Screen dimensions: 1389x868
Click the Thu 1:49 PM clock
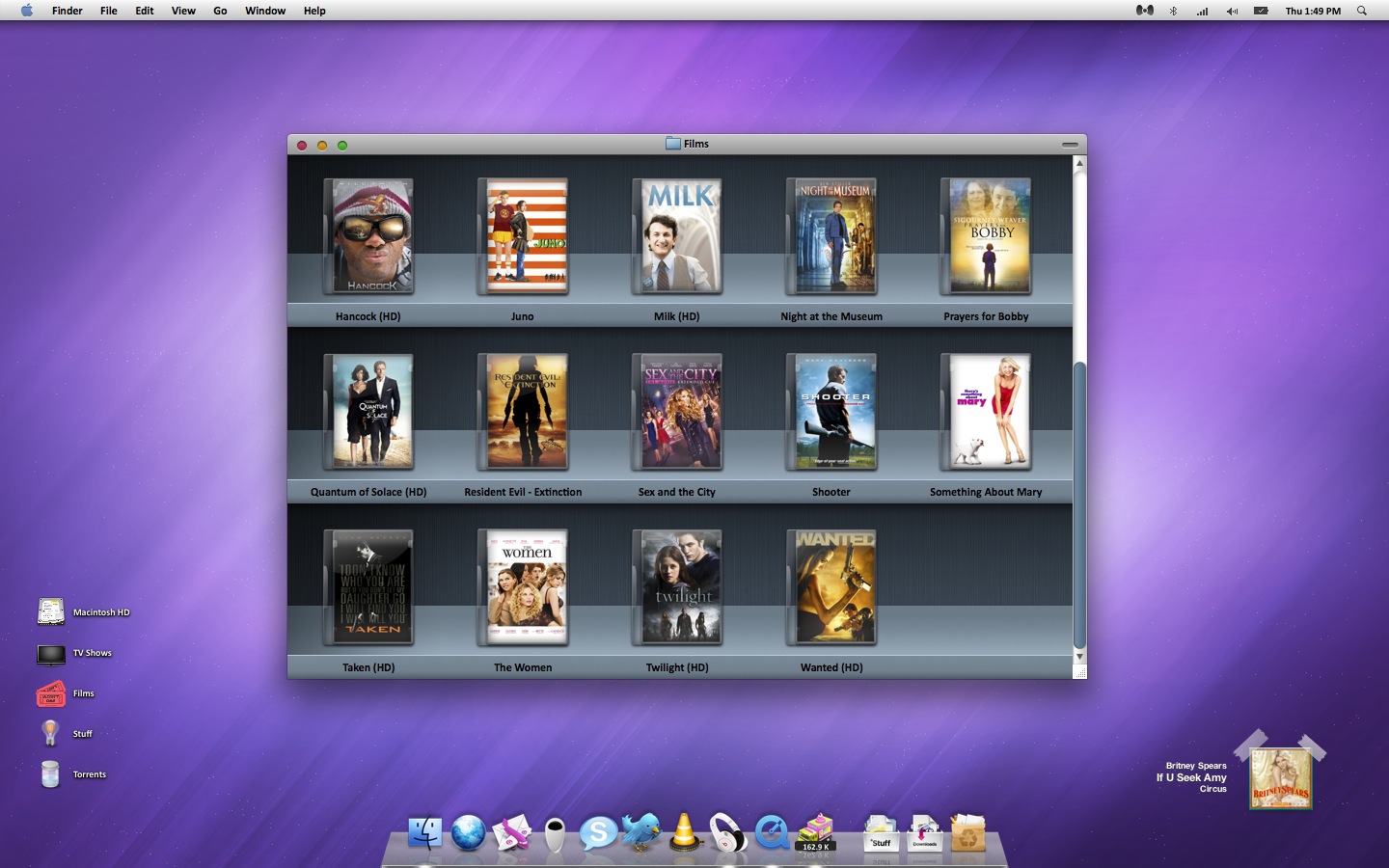pyautogui.click(x=1313, y=11)
